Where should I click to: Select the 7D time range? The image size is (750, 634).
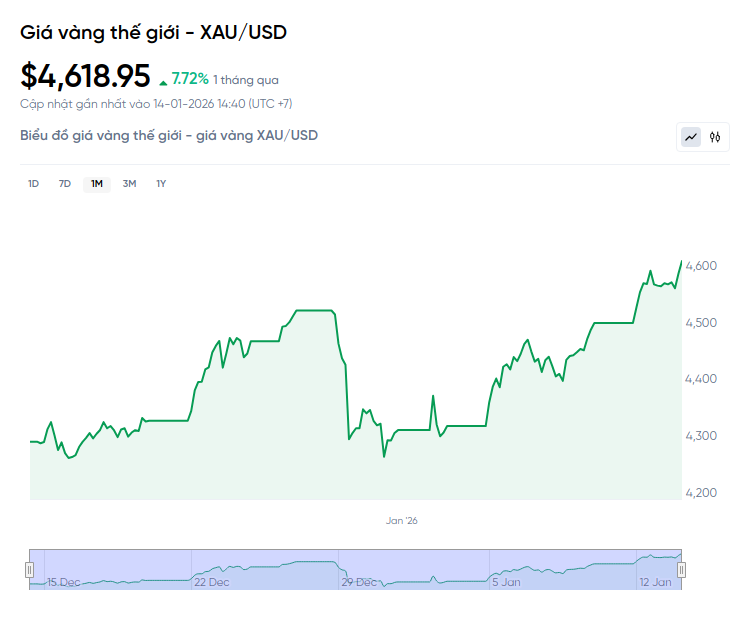tap(65, 184)
